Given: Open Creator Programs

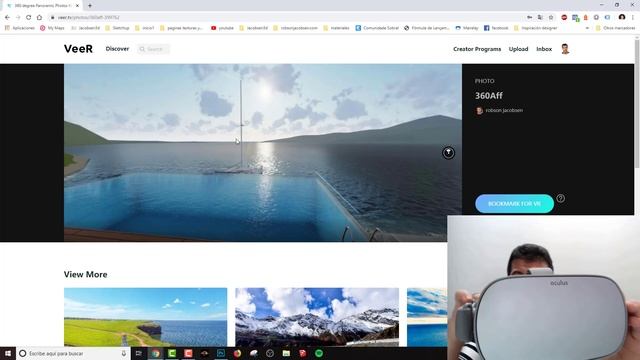Looking at the screenshot, I should coord(477,49).
